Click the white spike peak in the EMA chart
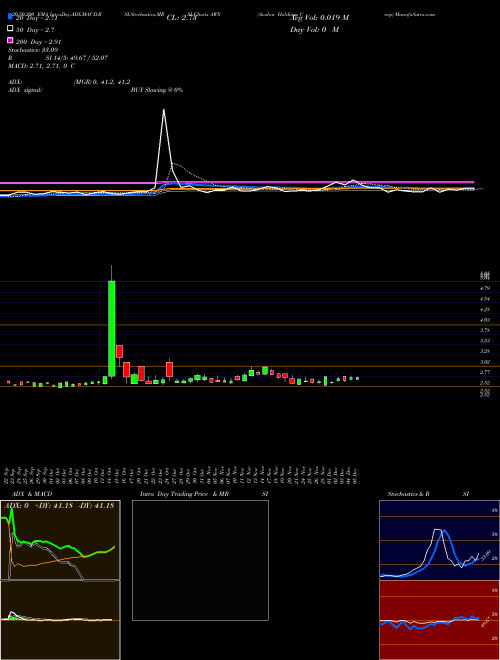Screen dimensions: 500x660 (164, 110)
